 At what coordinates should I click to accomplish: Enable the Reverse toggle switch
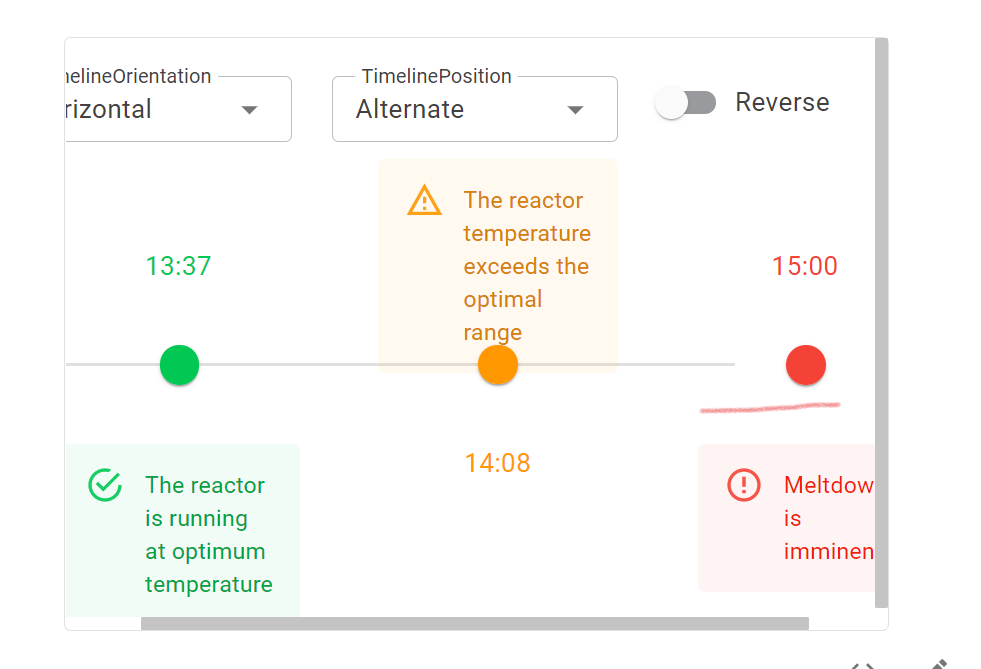[x=686, y=102]
